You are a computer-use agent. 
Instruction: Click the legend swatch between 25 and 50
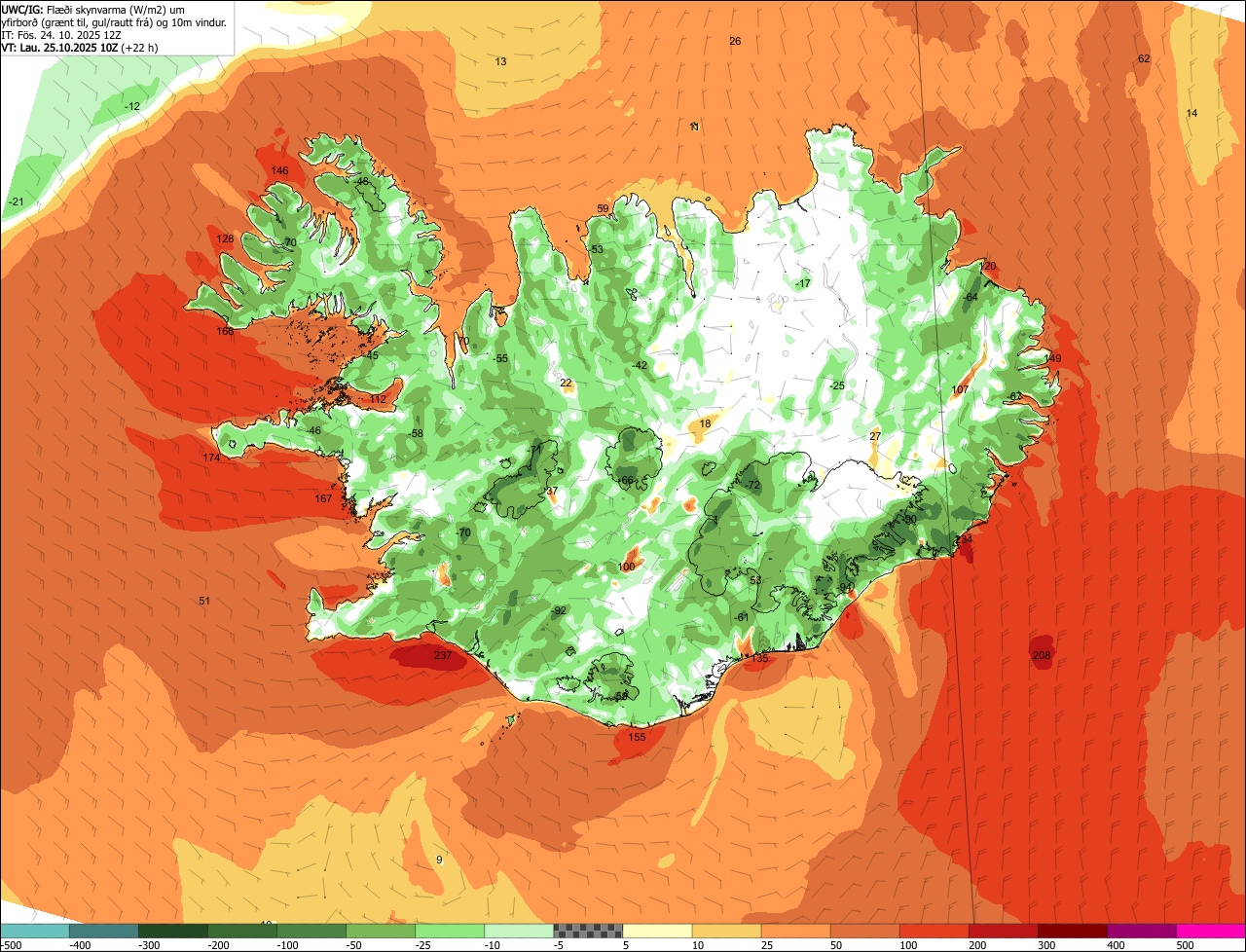coord(795,931)
